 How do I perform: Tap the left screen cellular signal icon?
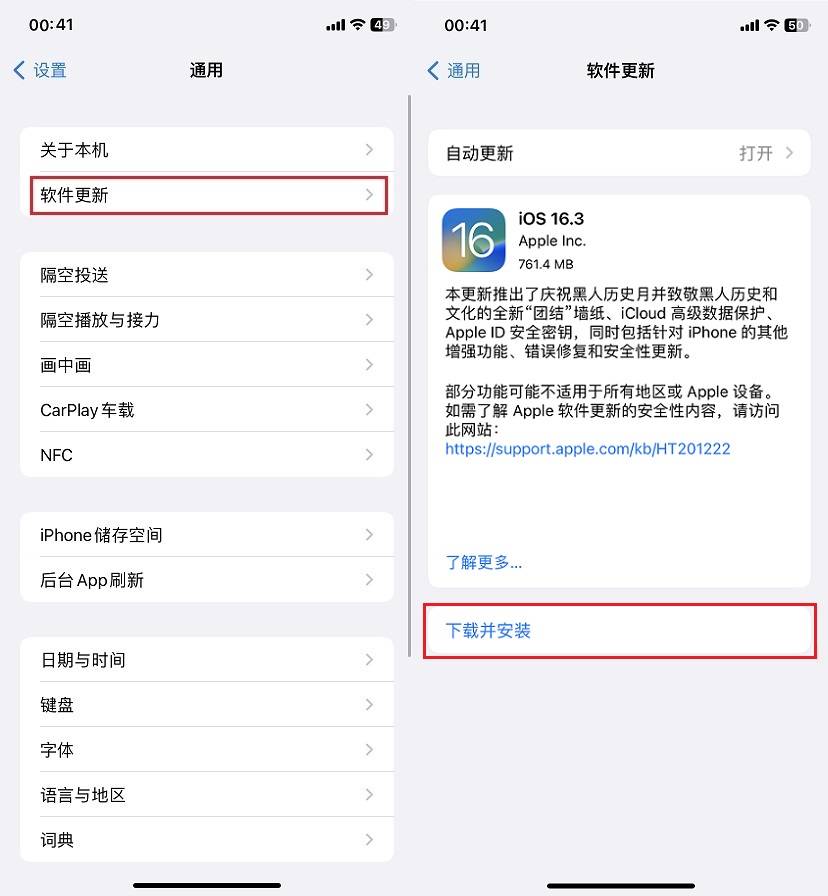click(x=335, y=25)
